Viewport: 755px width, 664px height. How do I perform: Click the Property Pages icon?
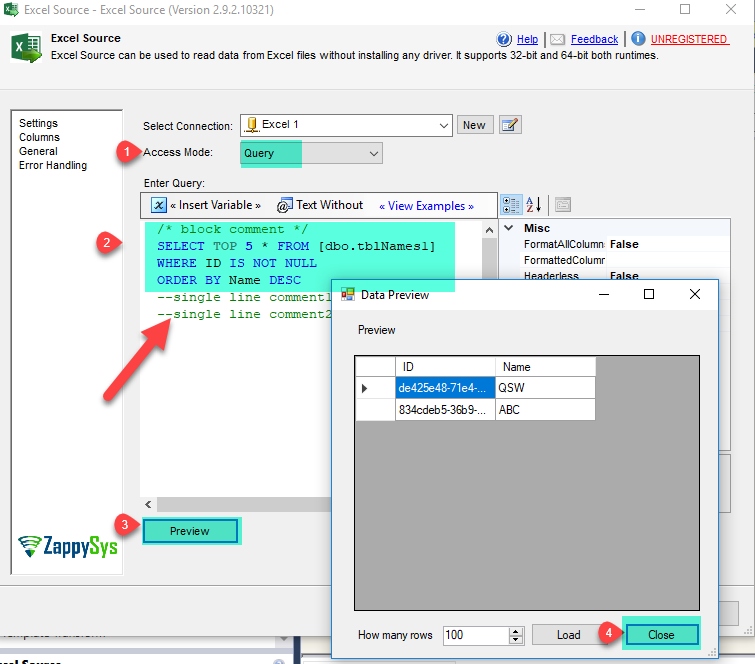pos(562,204)
